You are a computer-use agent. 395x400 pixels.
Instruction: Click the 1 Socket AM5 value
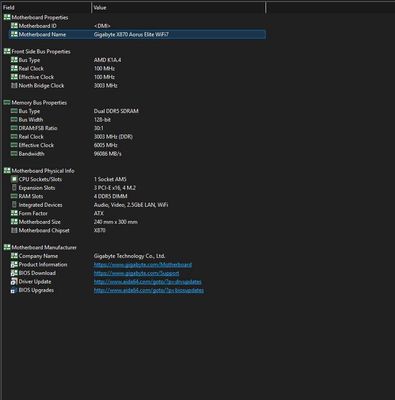110,179
